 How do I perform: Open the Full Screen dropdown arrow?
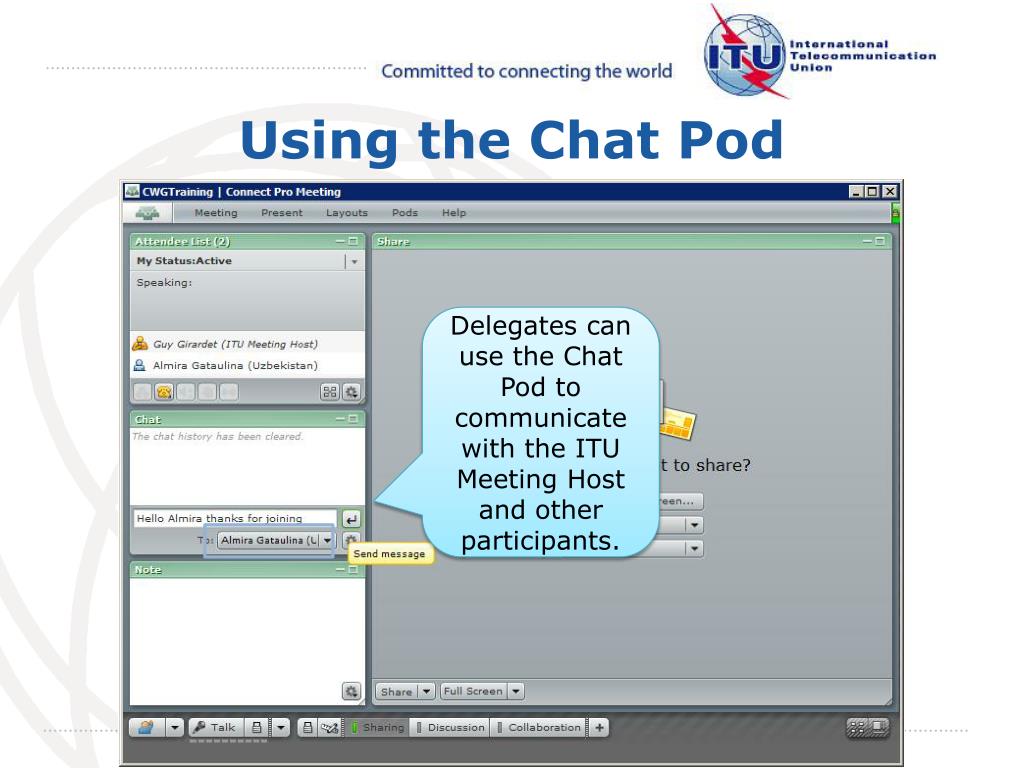point(516,691)
